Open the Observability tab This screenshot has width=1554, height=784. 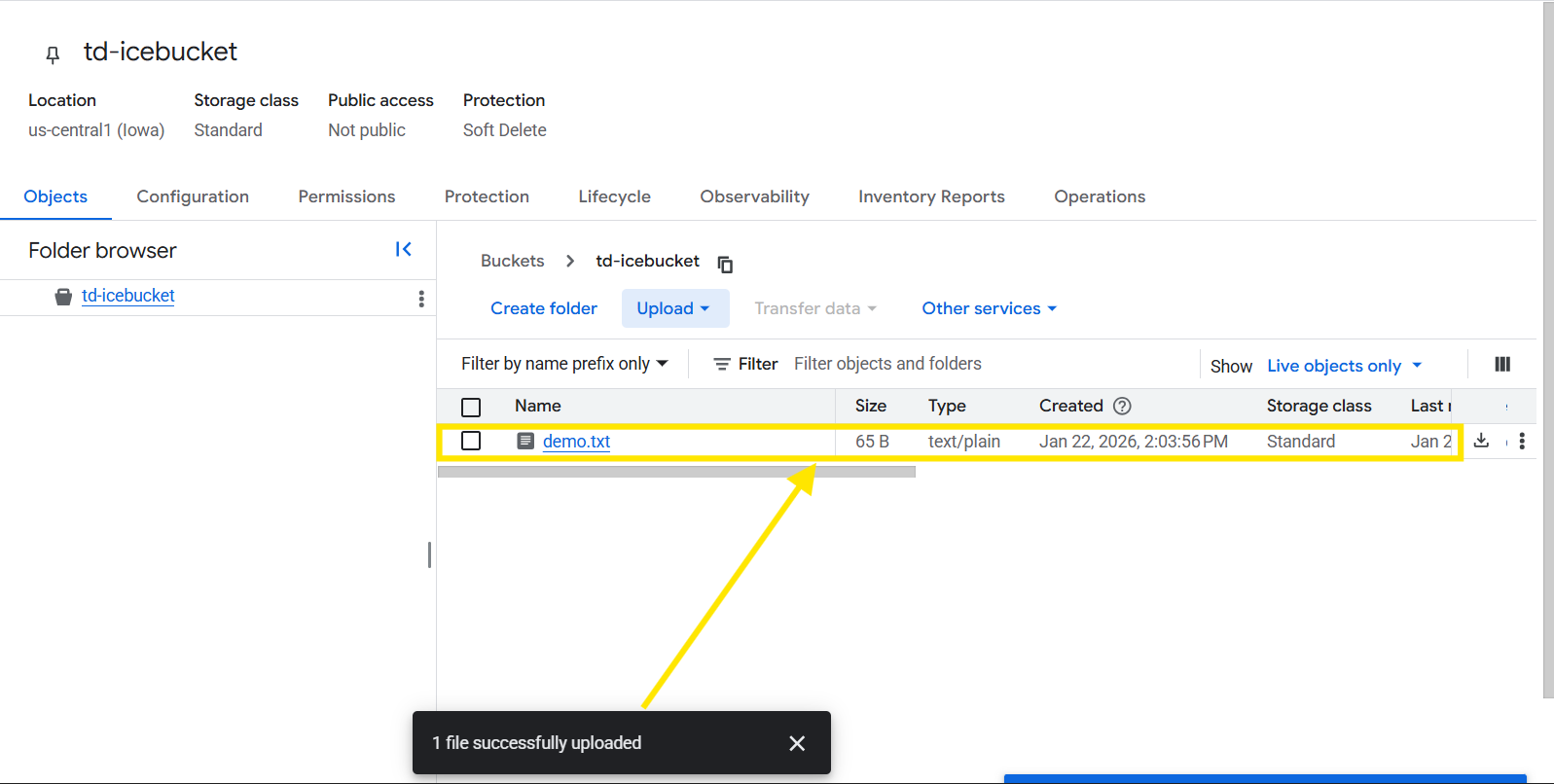point(754,196)
